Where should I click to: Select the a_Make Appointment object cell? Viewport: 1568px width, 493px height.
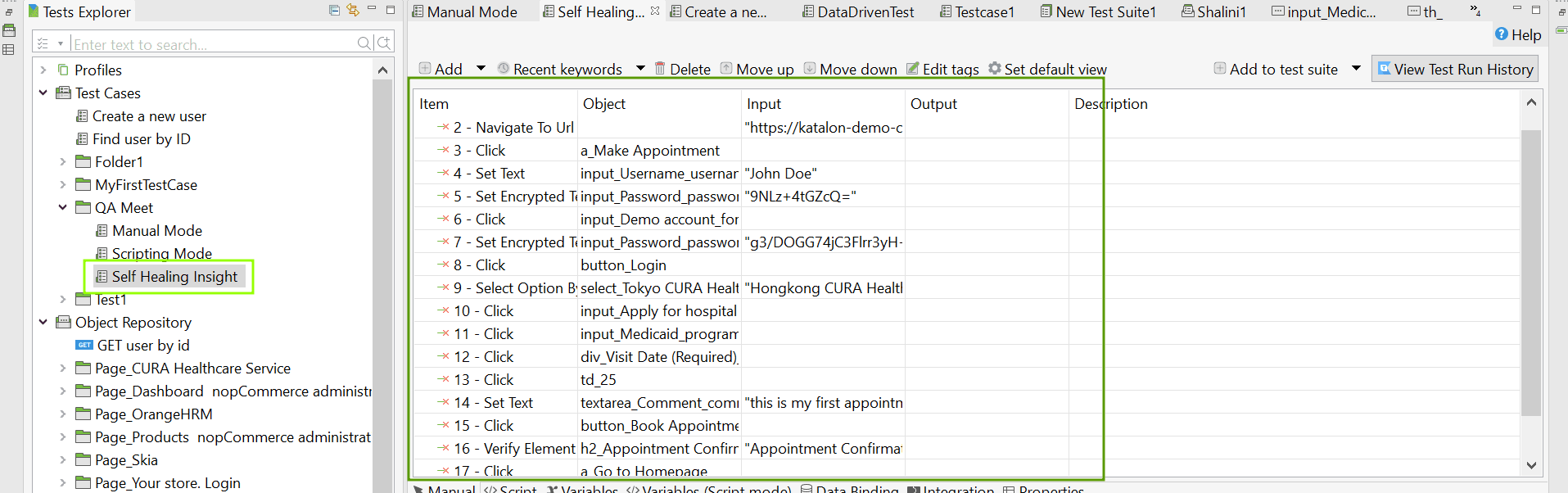tap(658, 150)
